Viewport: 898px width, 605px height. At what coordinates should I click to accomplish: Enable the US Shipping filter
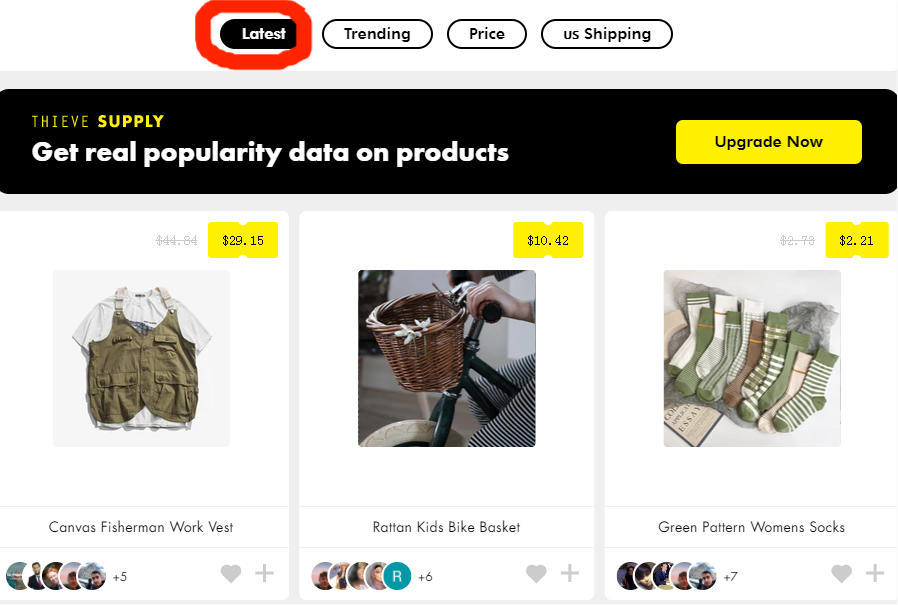tap(607, 34)
